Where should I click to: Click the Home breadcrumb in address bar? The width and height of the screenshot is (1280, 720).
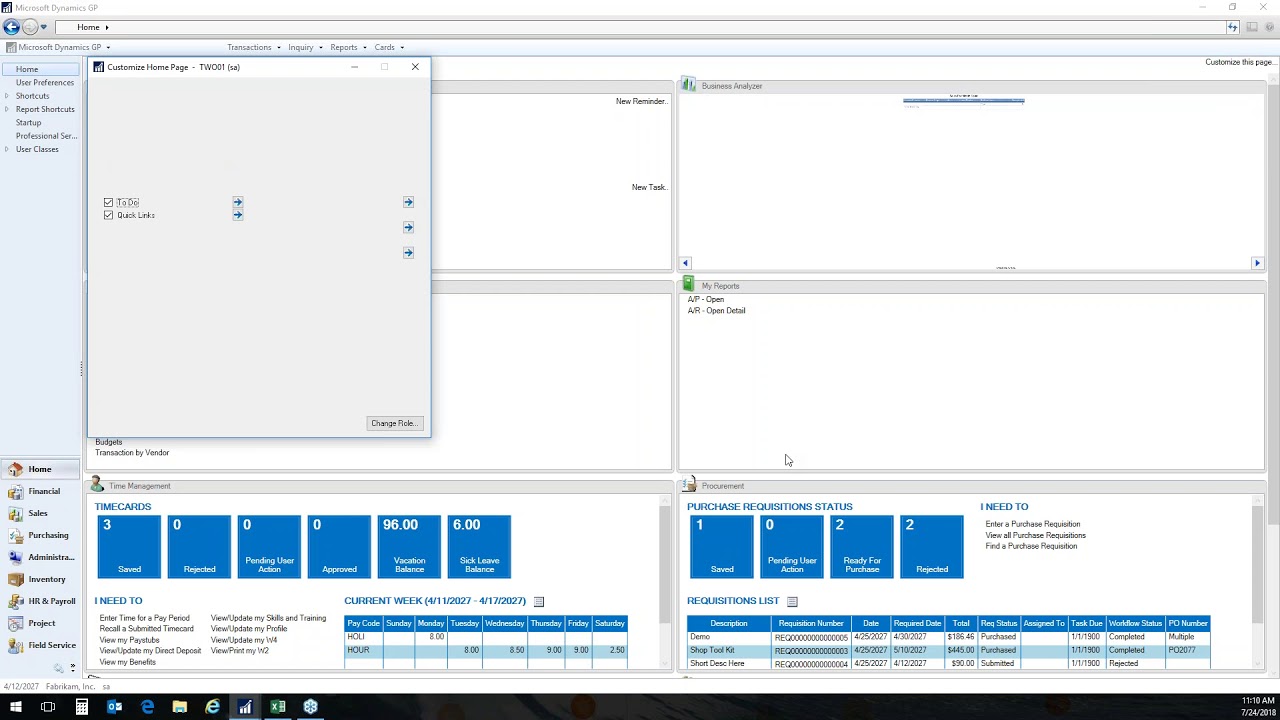click(88, 27)
